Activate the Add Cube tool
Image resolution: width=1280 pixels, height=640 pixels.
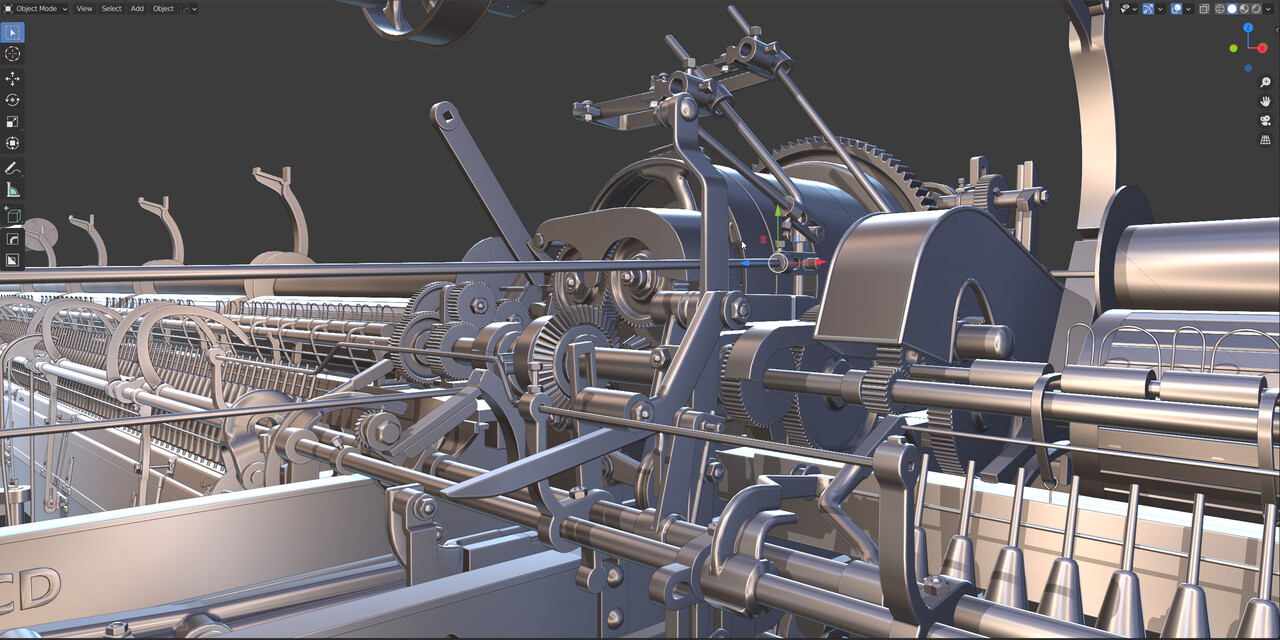tap(12, 214)
